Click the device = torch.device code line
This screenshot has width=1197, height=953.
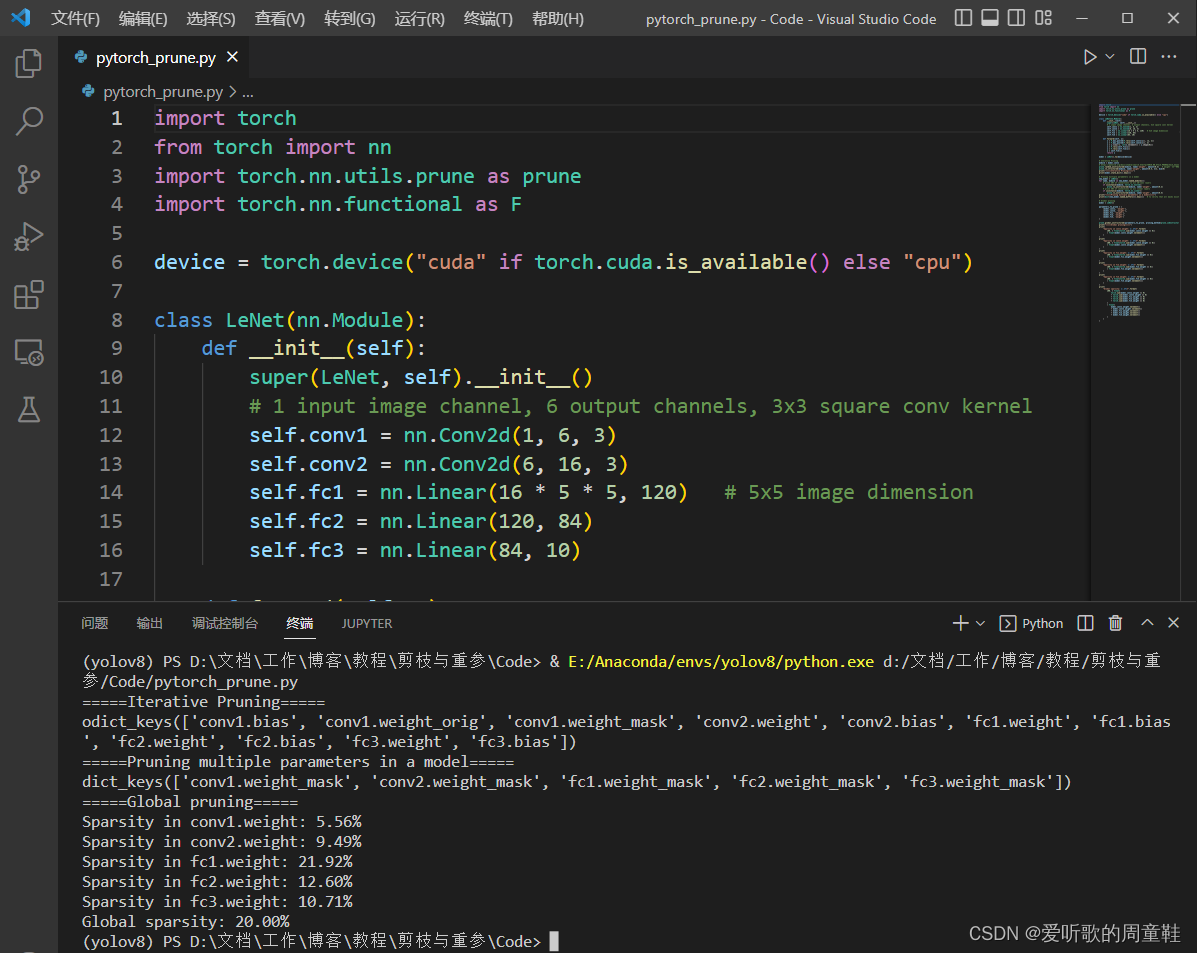(x=563, y=262)
